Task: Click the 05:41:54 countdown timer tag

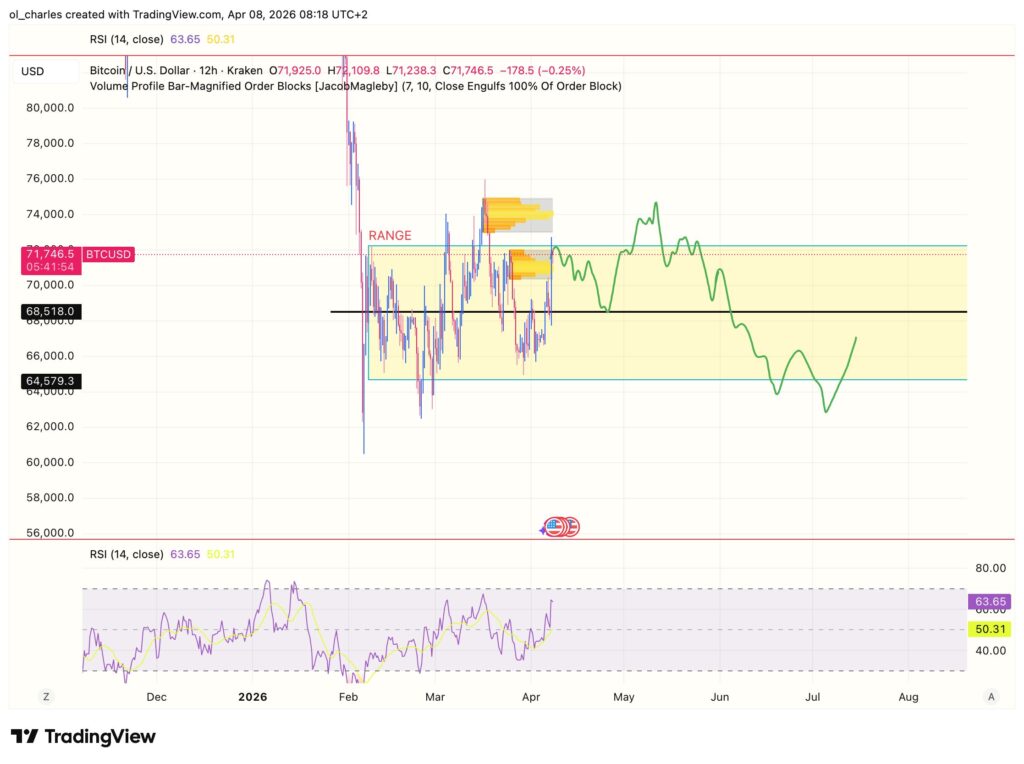Action: pyautogui.click(x=50, y=267)
